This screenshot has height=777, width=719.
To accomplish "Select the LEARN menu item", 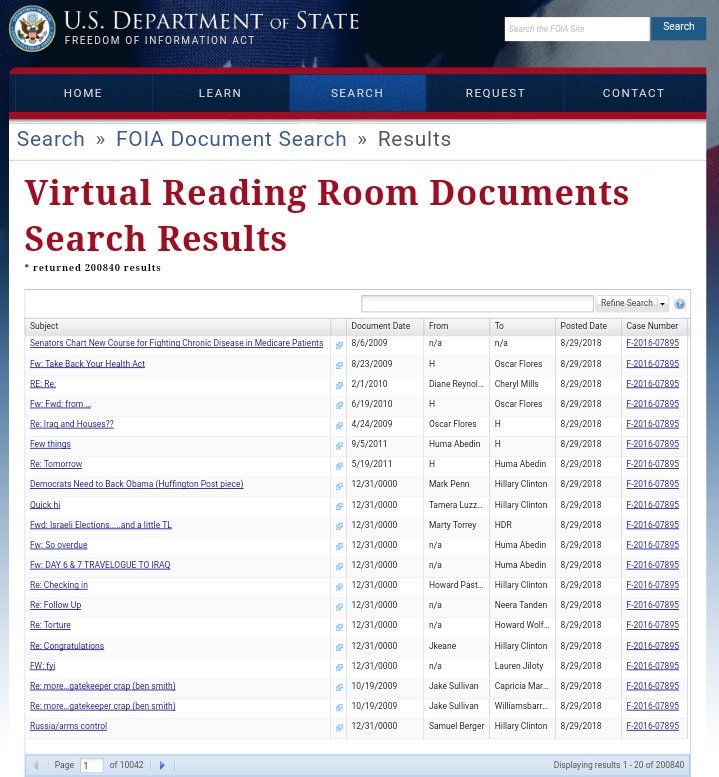I will tap(220, 93).
